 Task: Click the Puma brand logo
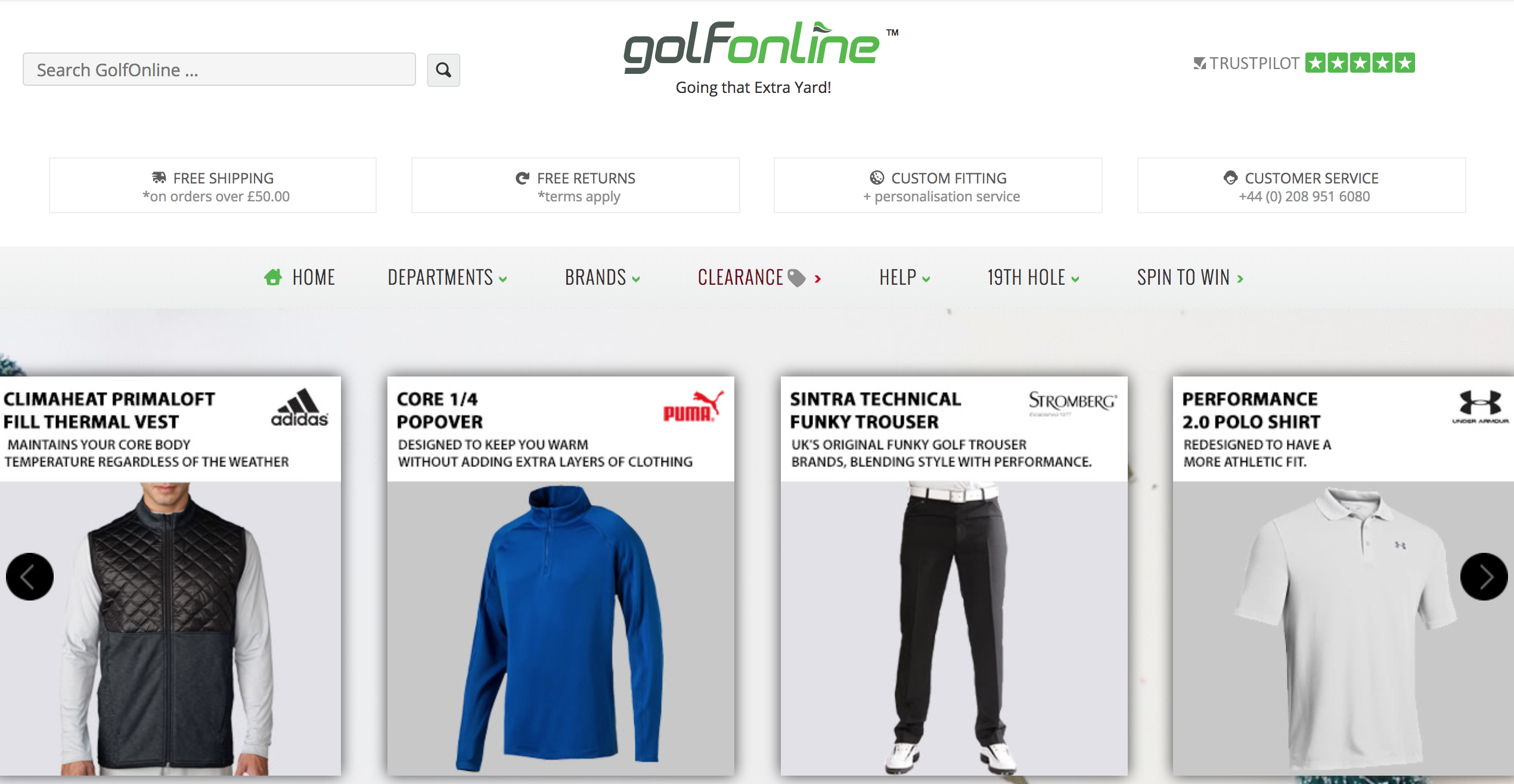[x=693, y=406]
